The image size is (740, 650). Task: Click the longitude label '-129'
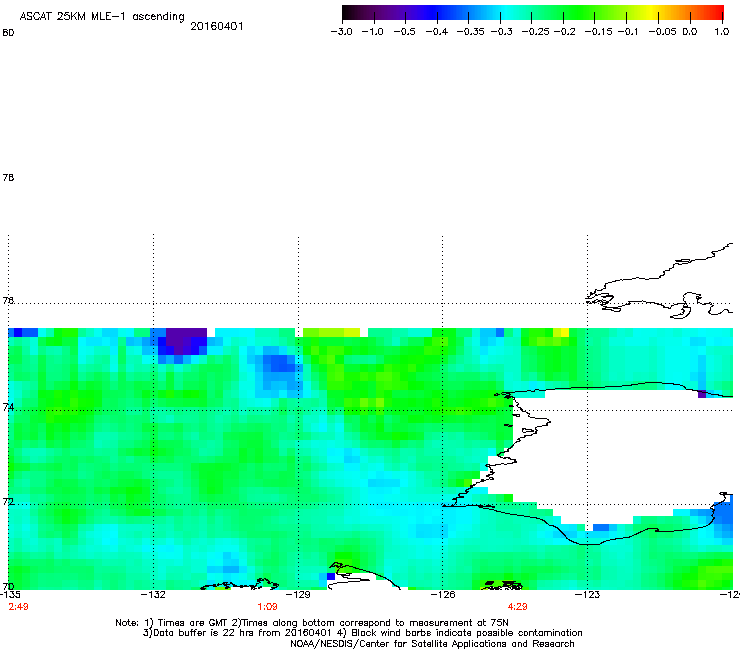coord(298,595)
